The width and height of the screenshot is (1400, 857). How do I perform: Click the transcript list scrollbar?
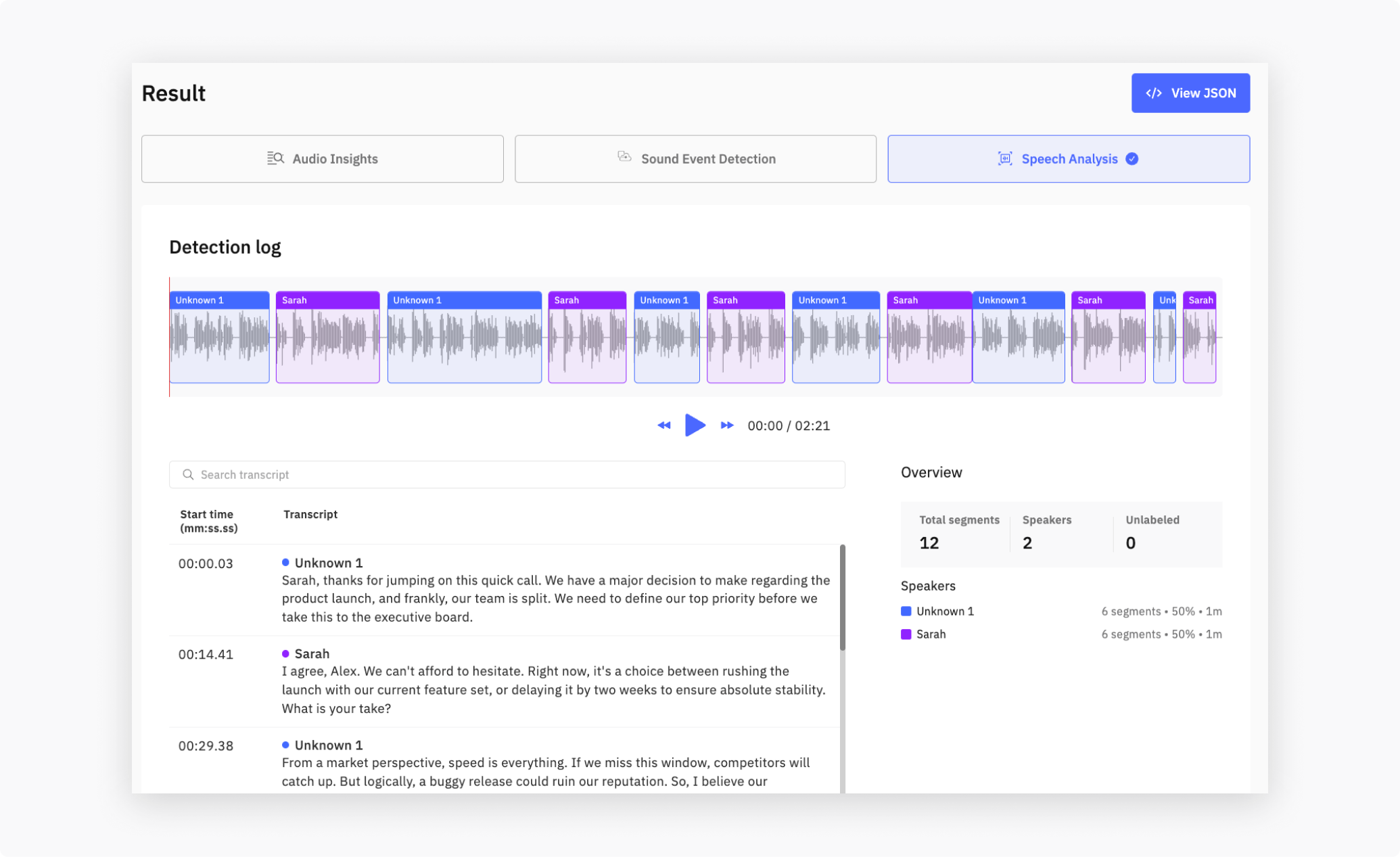click(843, 597)
